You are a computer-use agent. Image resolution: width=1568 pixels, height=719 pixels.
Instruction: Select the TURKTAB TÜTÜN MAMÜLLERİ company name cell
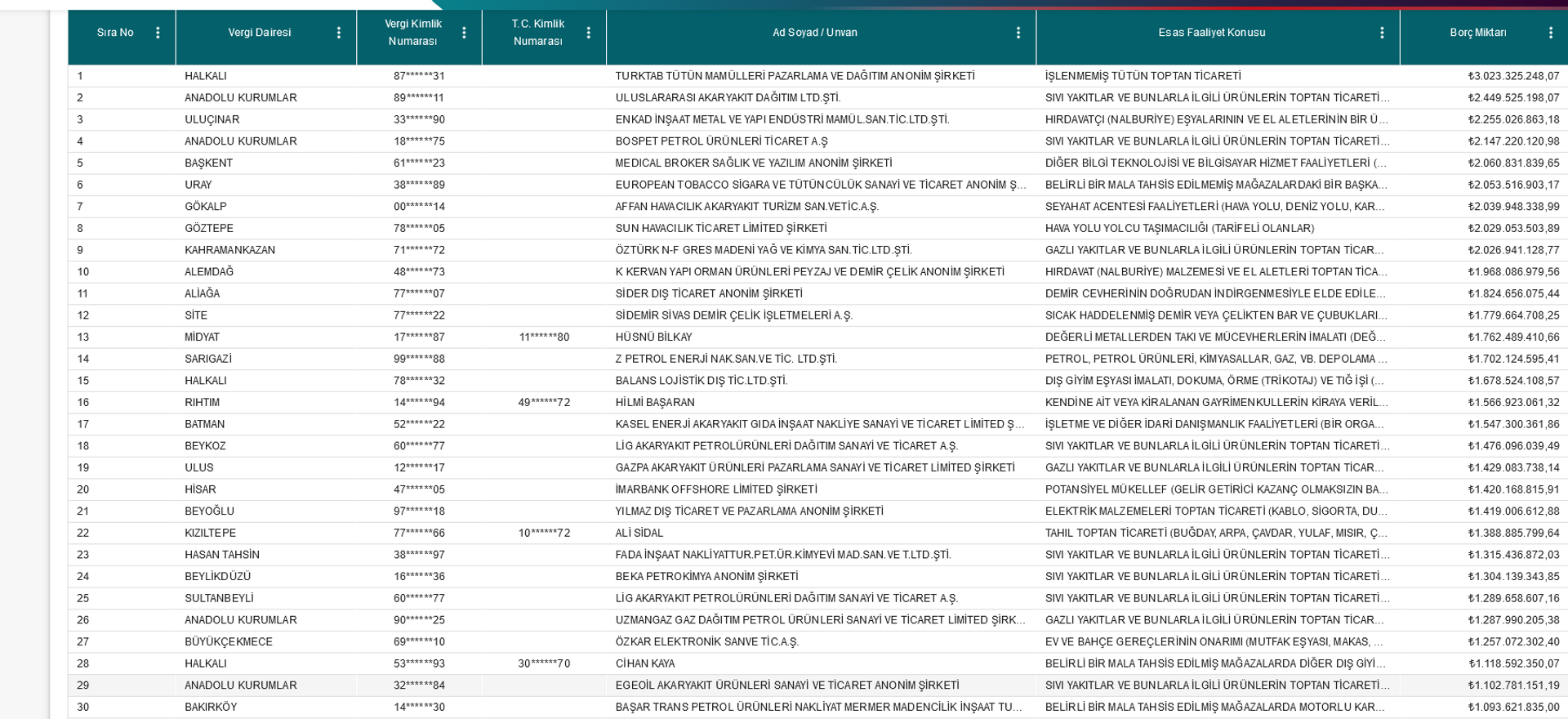coord(821,76)
